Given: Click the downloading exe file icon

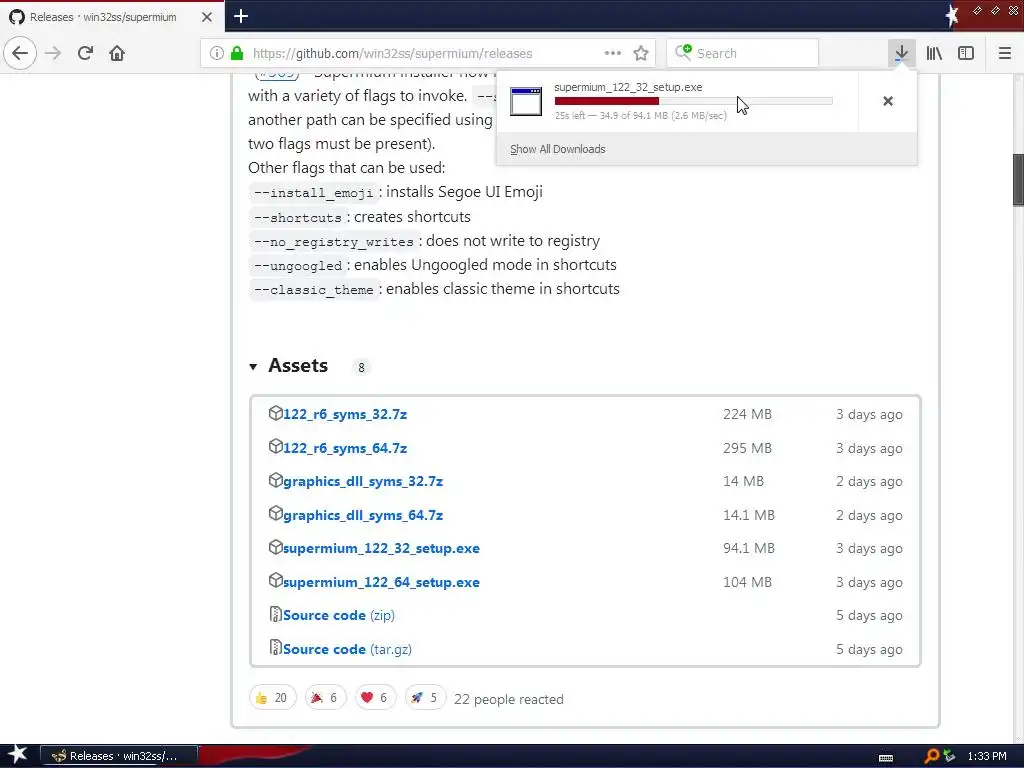Looking at the screenshot, I should coord(526,101).
